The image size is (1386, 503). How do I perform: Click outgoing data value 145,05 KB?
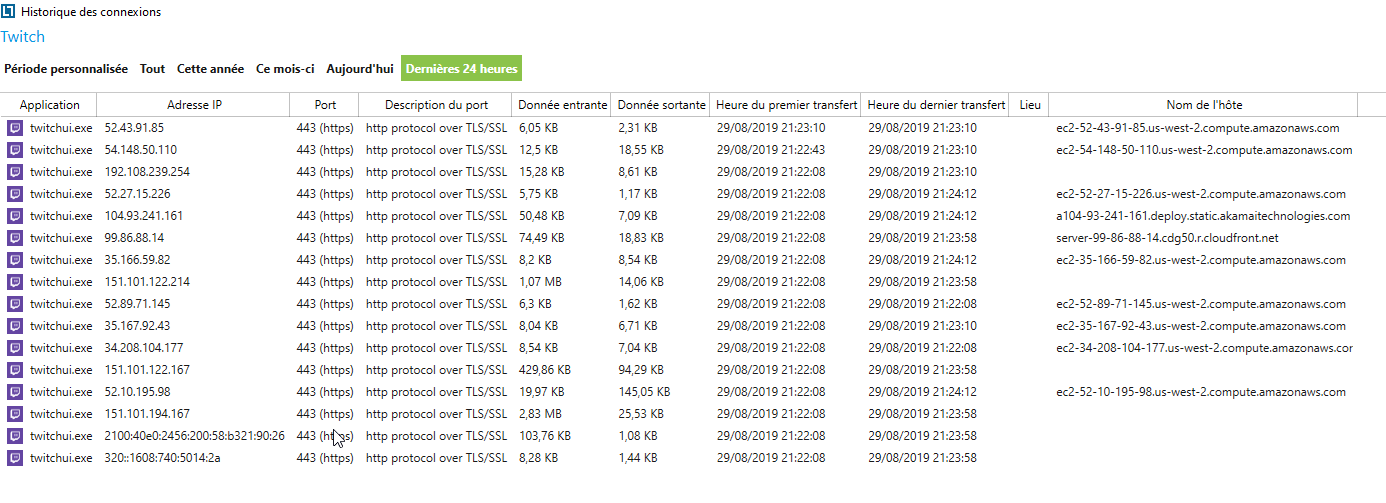[x=644, y=392]
